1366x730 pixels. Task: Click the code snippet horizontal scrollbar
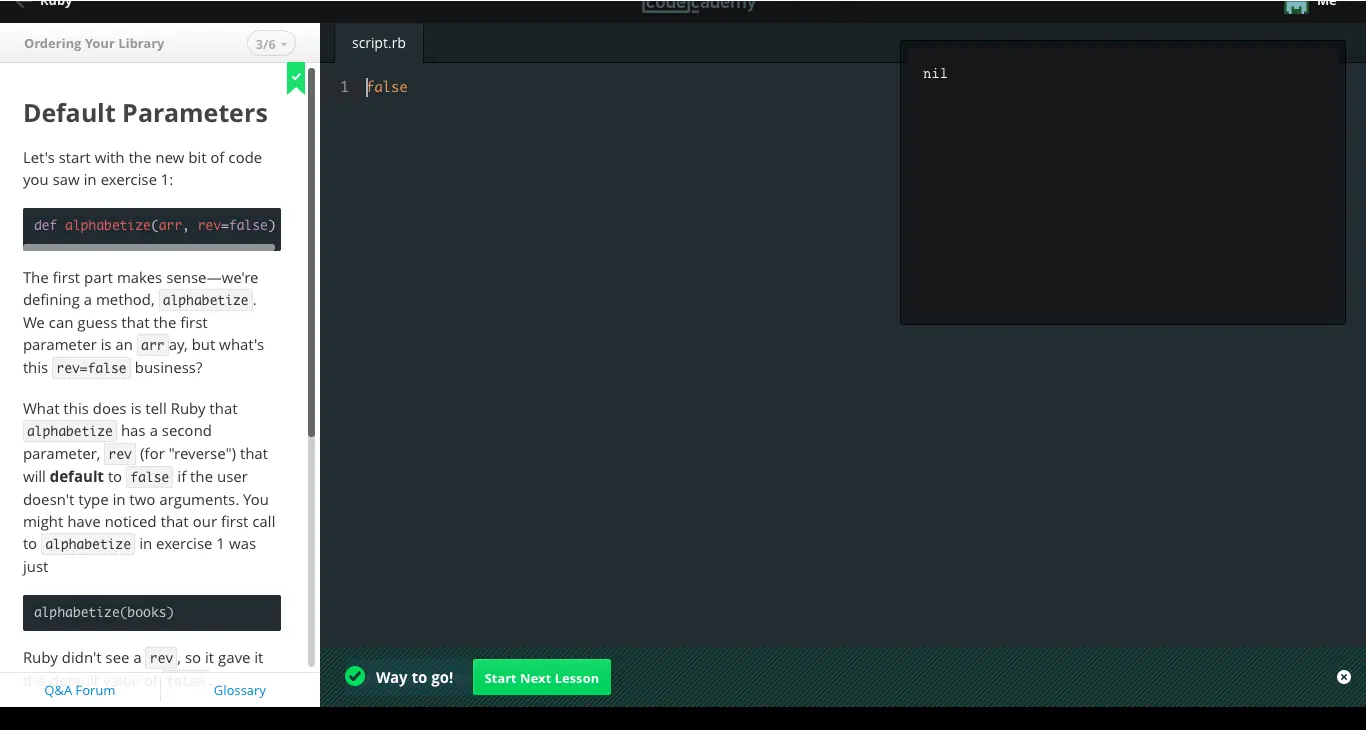[150, 247]
